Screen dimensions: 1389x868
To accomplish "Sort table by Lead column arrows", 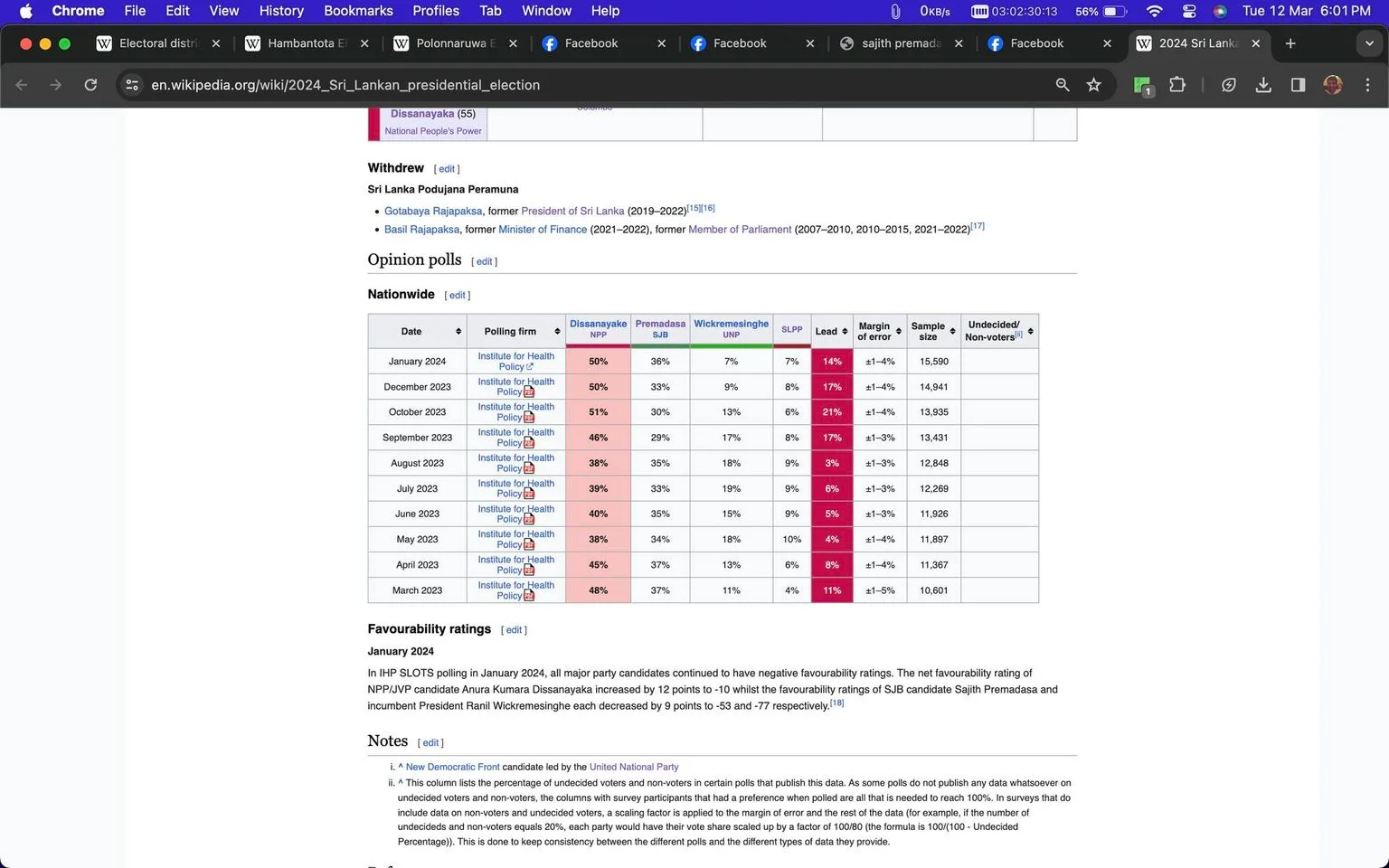I will tap(845, 332).
